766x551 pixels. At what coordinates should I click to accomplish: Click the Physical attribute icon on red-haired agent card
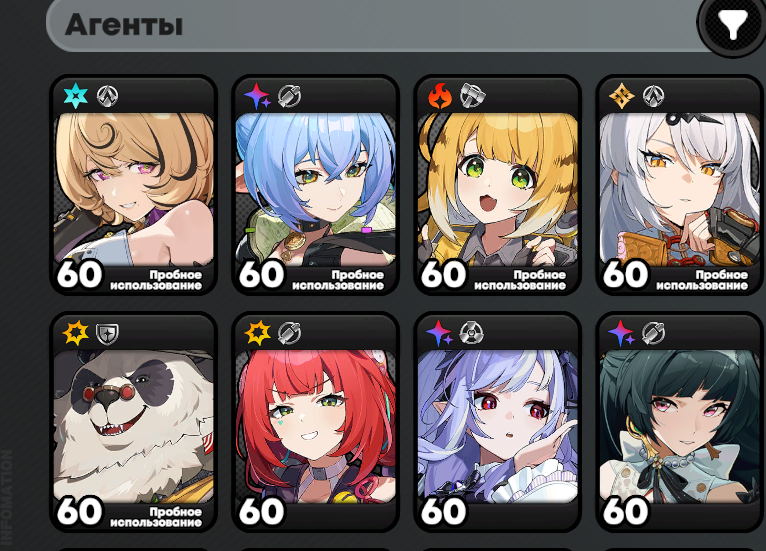pos(257,333)
